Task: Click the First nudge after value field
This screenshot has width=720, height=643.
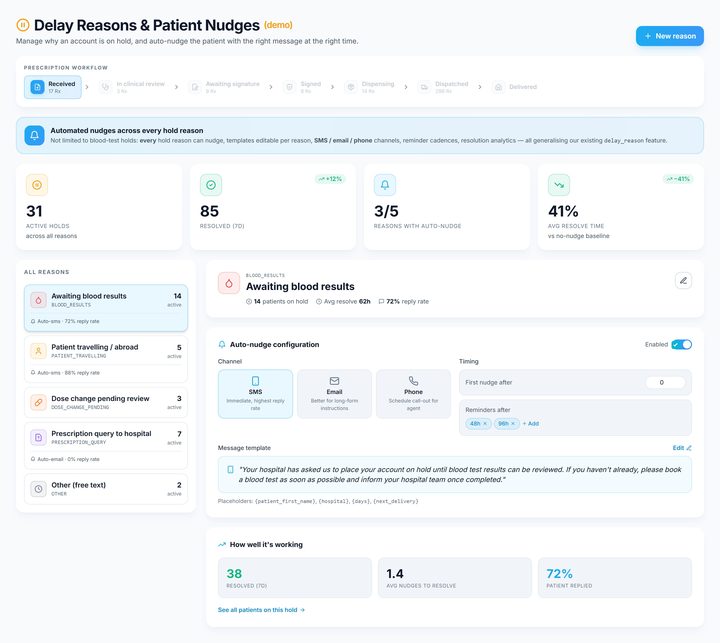Action: pyautogui.click(x=665, y=382)
